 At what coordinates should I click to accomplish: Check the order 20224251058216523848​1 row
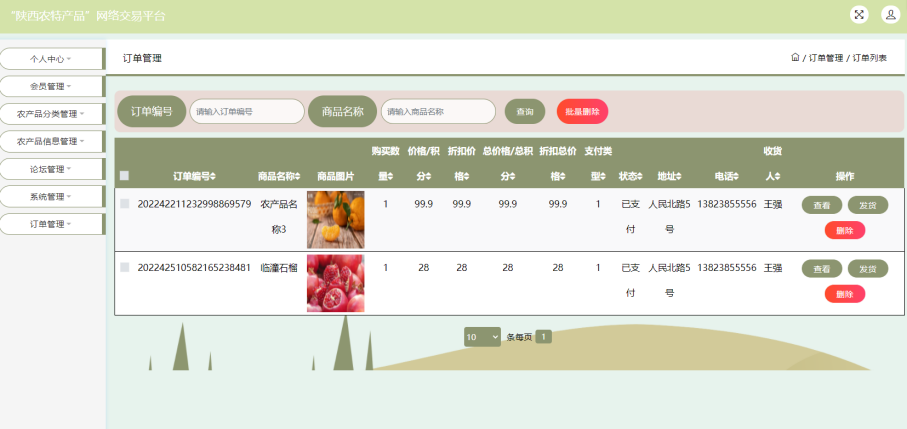124,267
